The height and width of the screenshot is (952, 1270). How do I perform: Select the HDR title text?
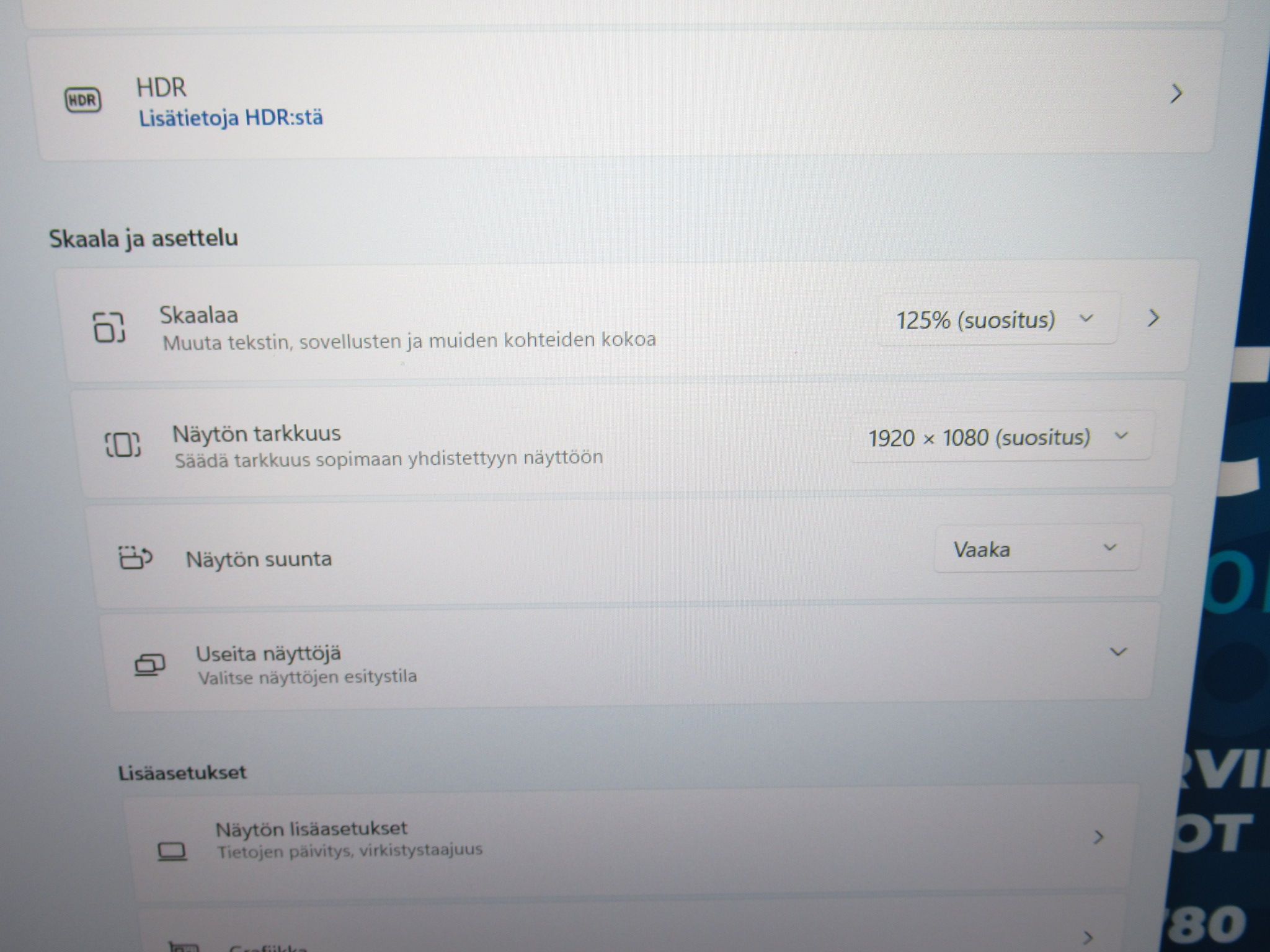click(161, 87)
